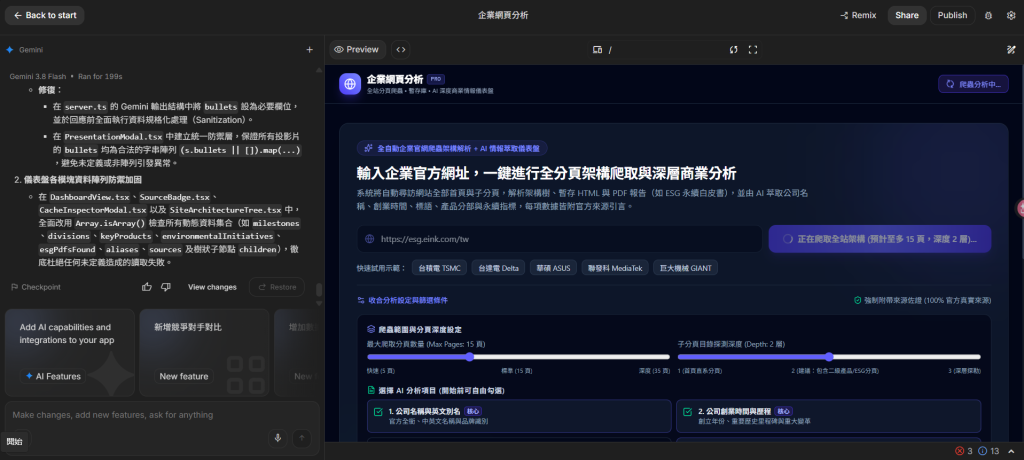
Task: Select the 新增競爭對手對比 New feature card
Action: pyautogui.click(x=204, y=353)
